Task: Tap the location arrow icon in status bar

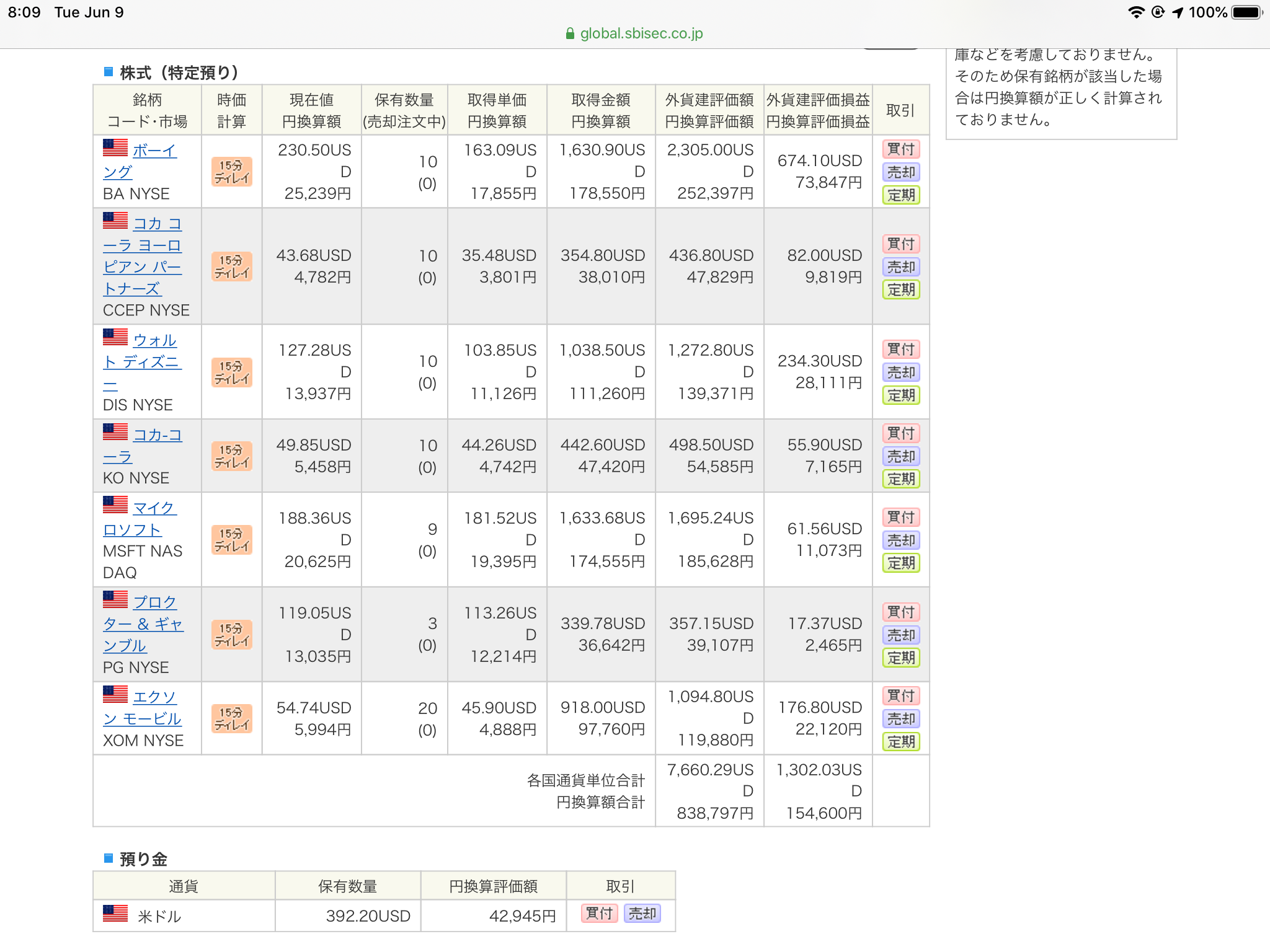Action: click(1177, 12)
